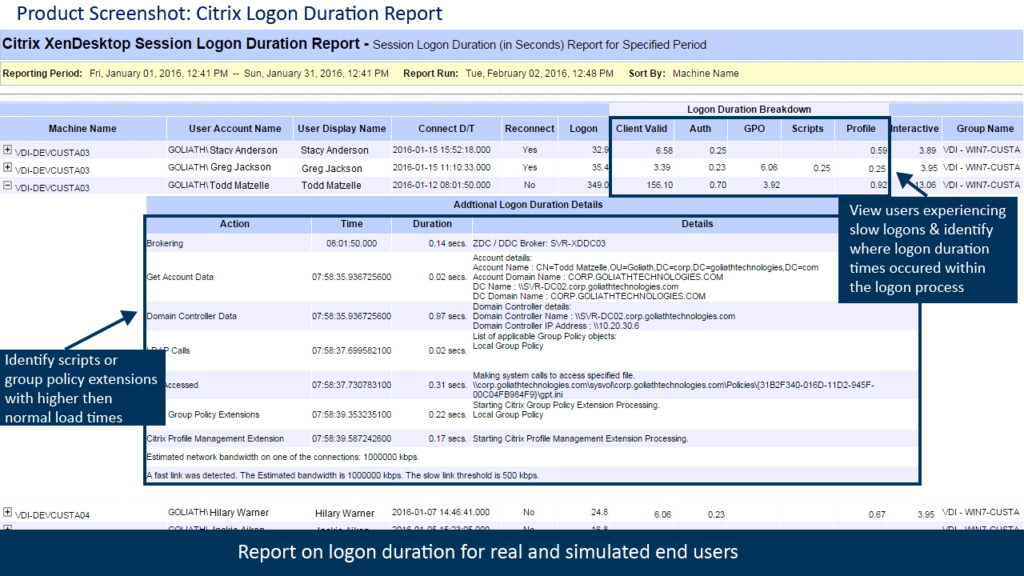Click the GPO breakdown column header
This screenshot has height=576, width=1024.
point(753,128)
